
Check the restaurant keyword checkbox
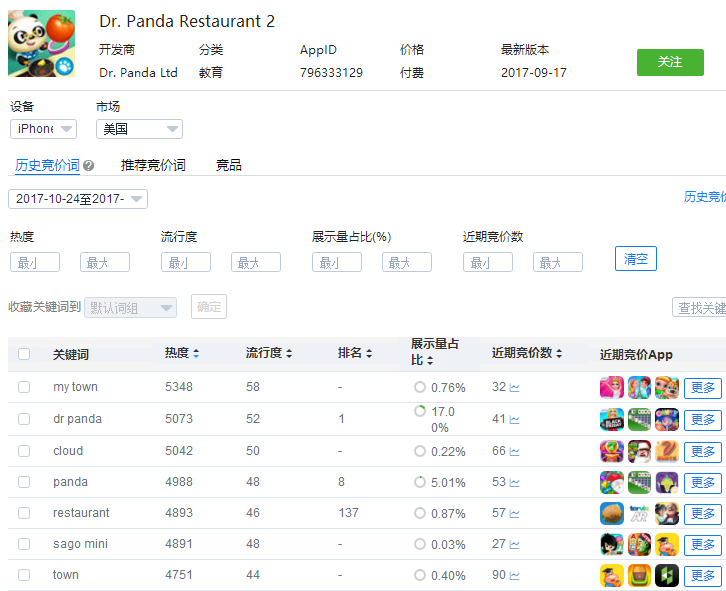[x=24, y=513]
